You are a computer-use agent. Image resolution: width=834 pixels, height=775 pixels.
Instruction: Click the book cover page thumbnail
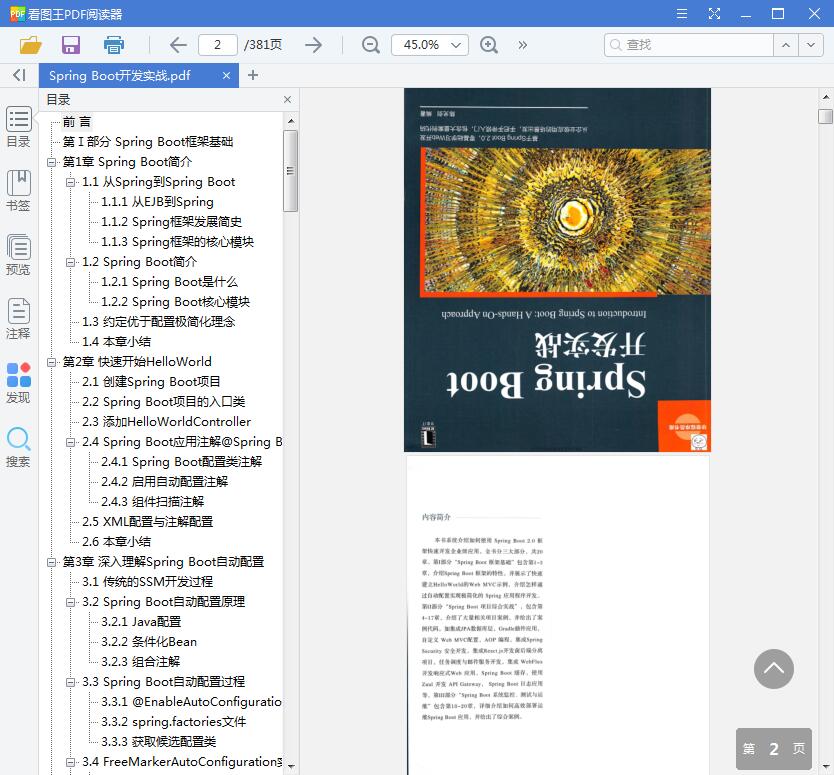557,270
